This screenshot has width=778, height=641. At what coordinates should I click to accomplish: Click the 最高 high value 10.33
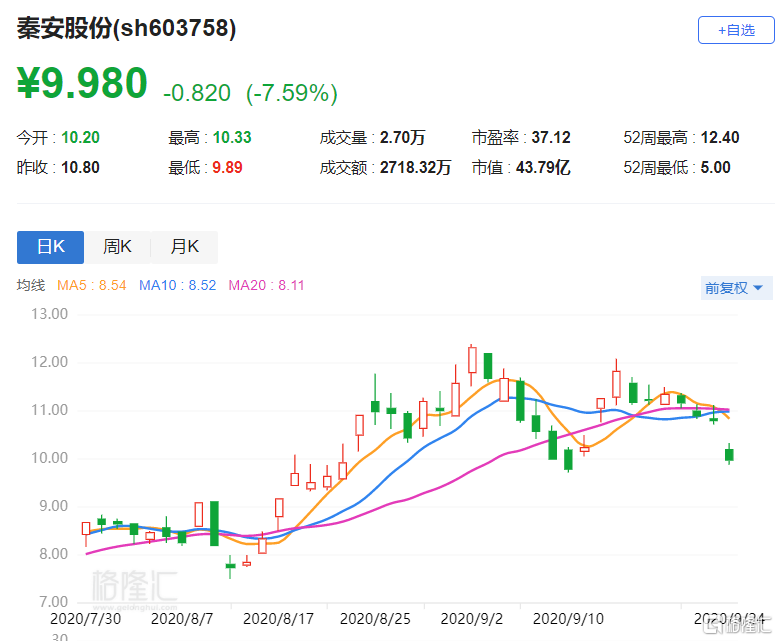click(232, 137)
